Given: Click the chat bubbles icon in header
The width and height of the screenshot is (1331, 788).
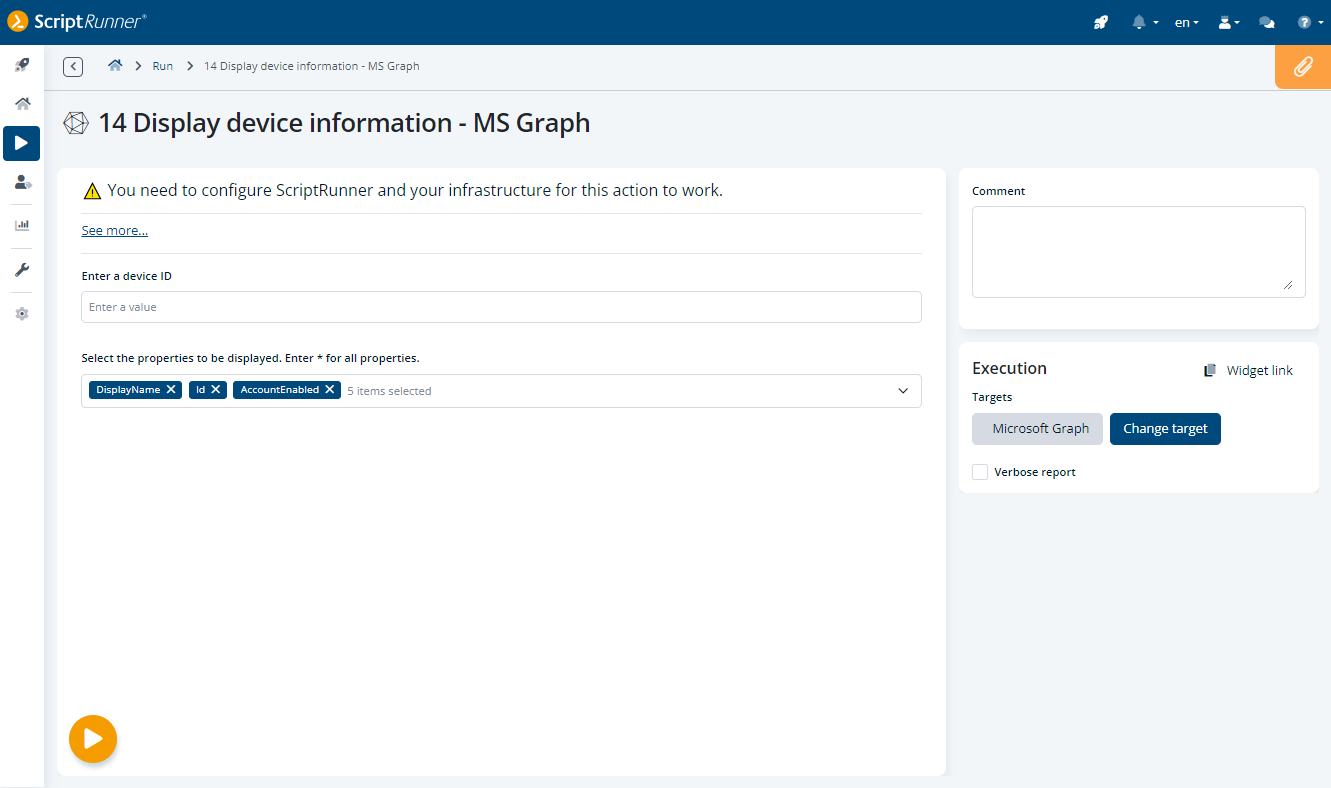Looking at the screenshot, I should pyautogui.click(x=1266, y=22).
